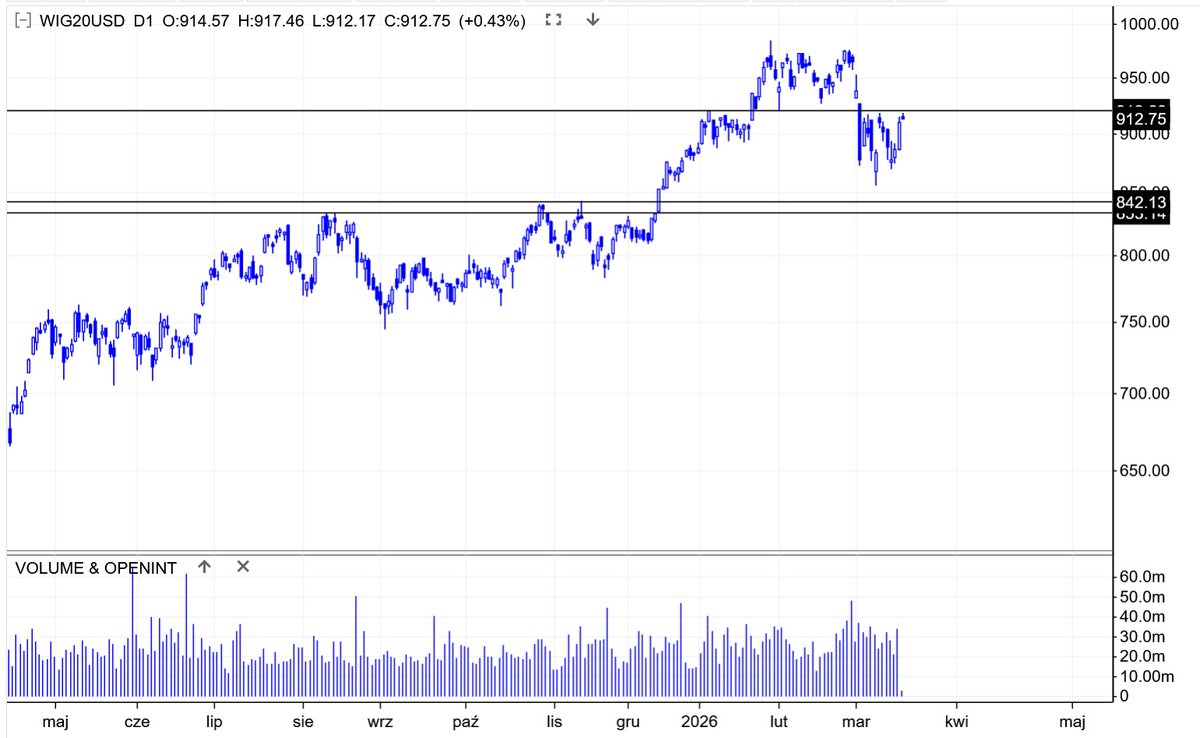This screenshot has width=1200, height=738.
Task: Click the fullscreen brackets icon in the chart header
Action: 555,20
